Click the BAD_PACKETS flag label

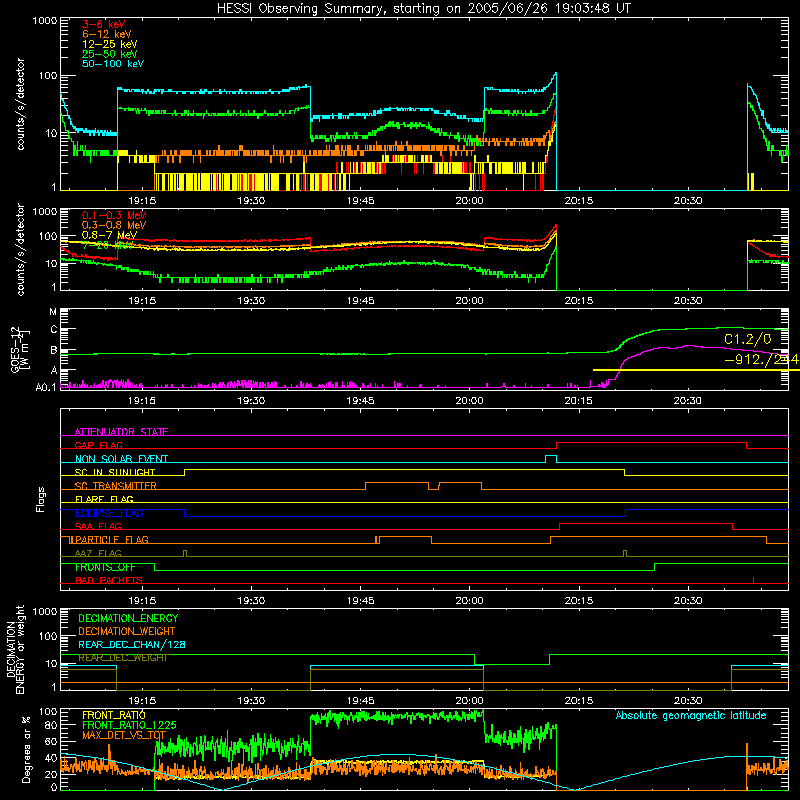point(108,580)
